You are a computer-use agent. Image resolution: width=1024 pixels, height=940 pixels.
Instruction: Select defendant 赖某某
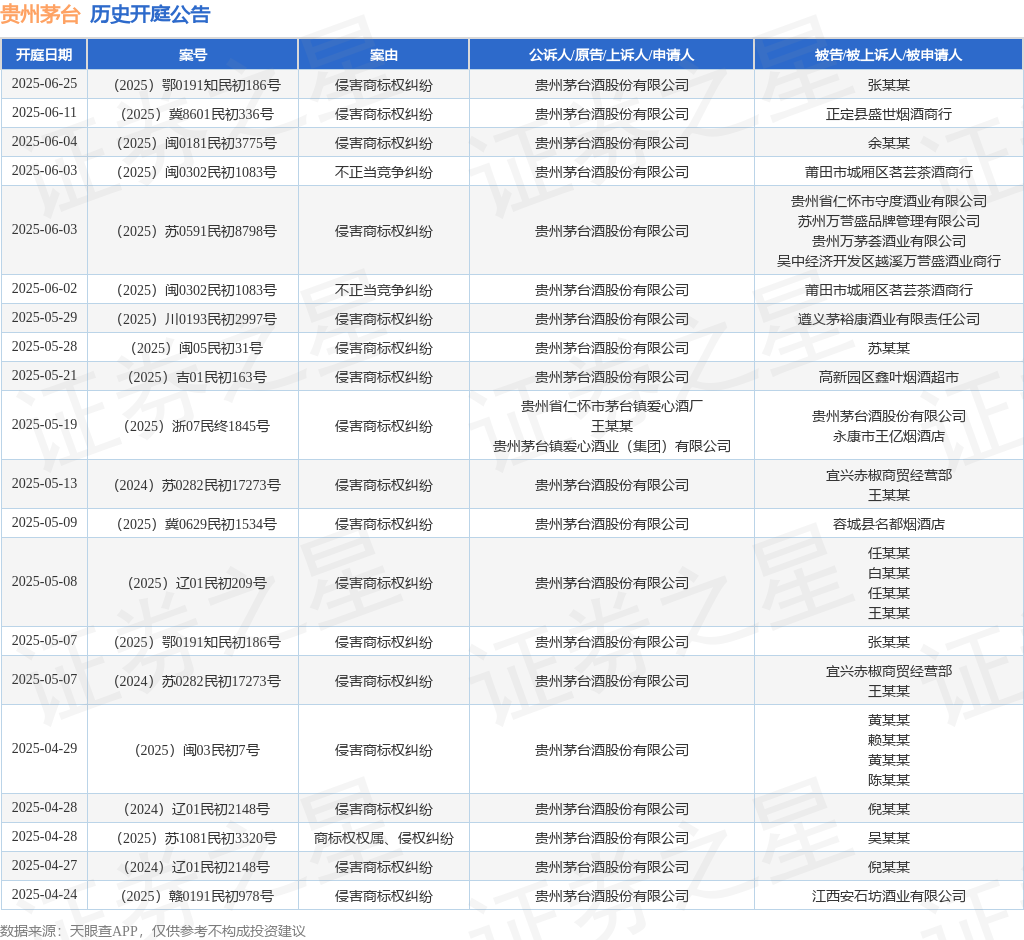888,740
